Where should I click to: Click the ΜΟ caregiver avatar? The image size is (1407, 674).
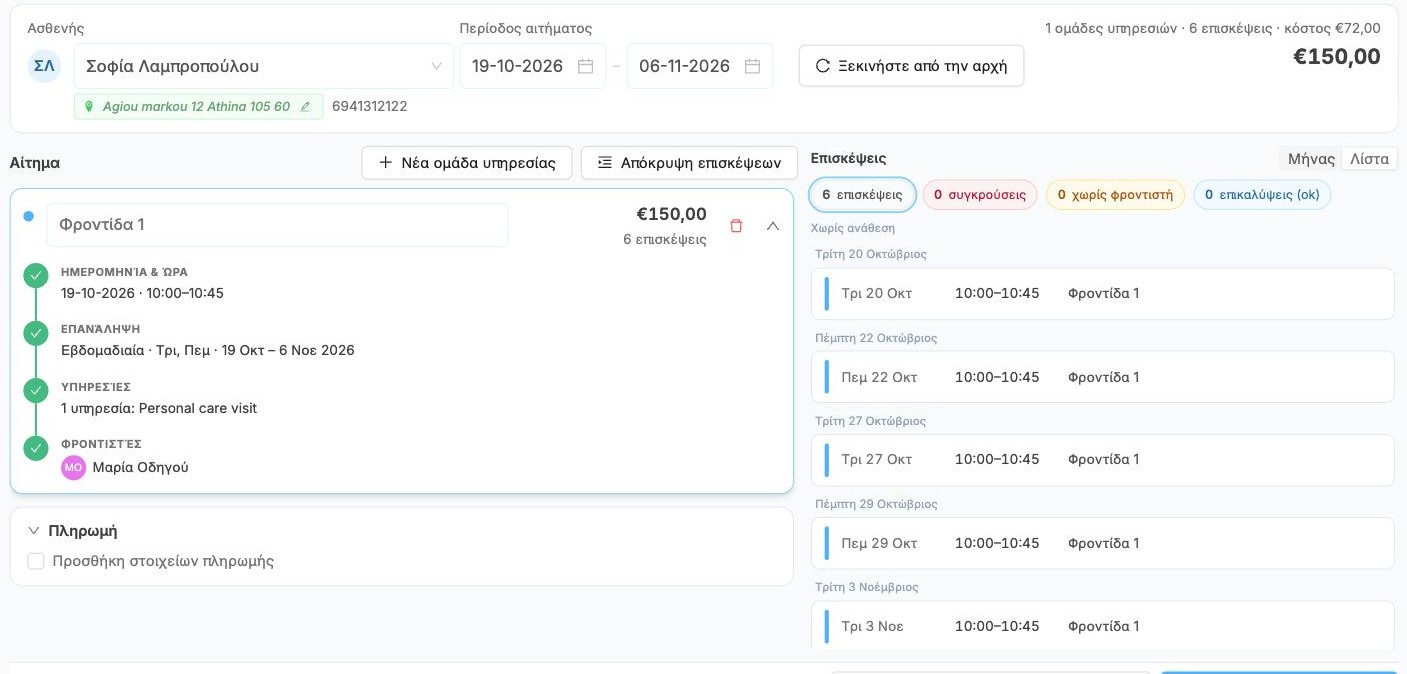[73, 467]
